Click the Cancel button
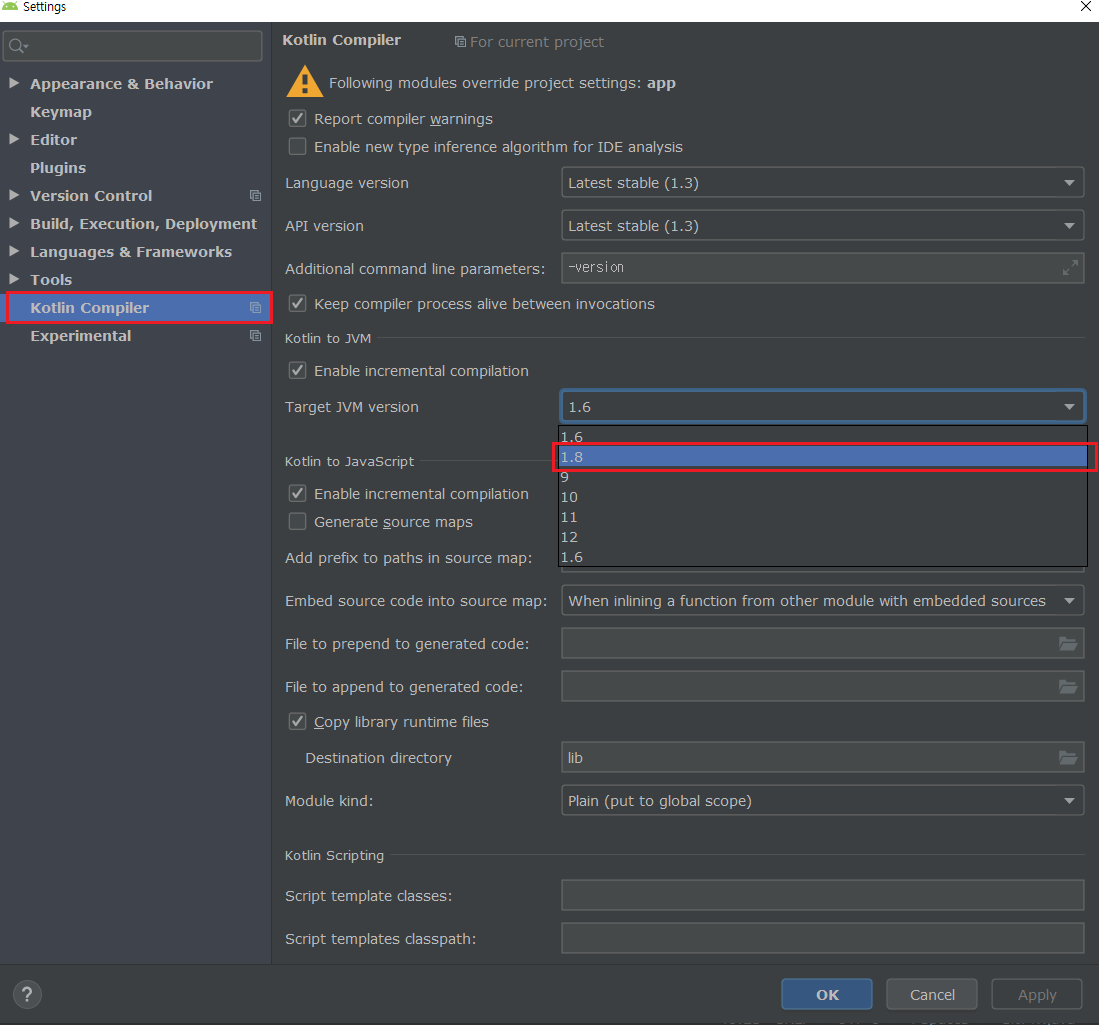This screenshot has width=1099, height=1025. tap(932, 994)
